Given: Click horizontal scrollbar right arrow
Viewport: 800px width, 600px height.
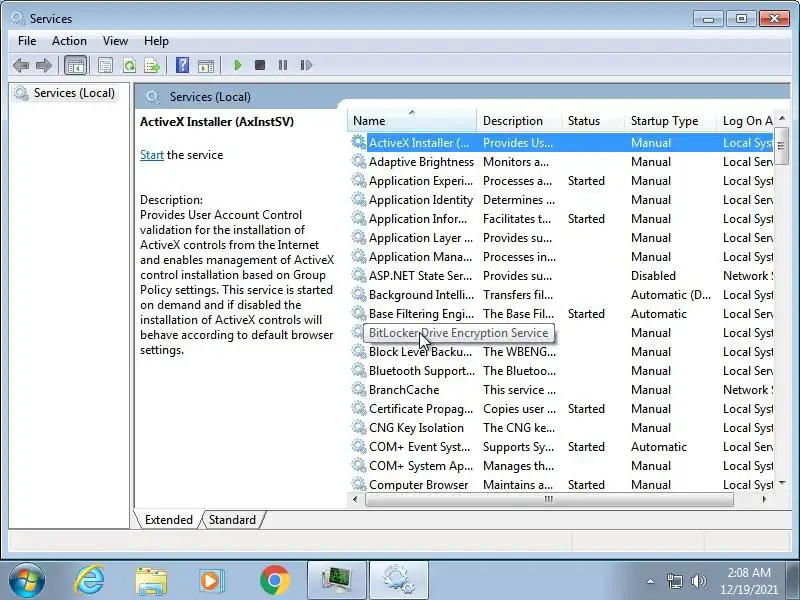Looking at the screenshot, I should (764, 499).
